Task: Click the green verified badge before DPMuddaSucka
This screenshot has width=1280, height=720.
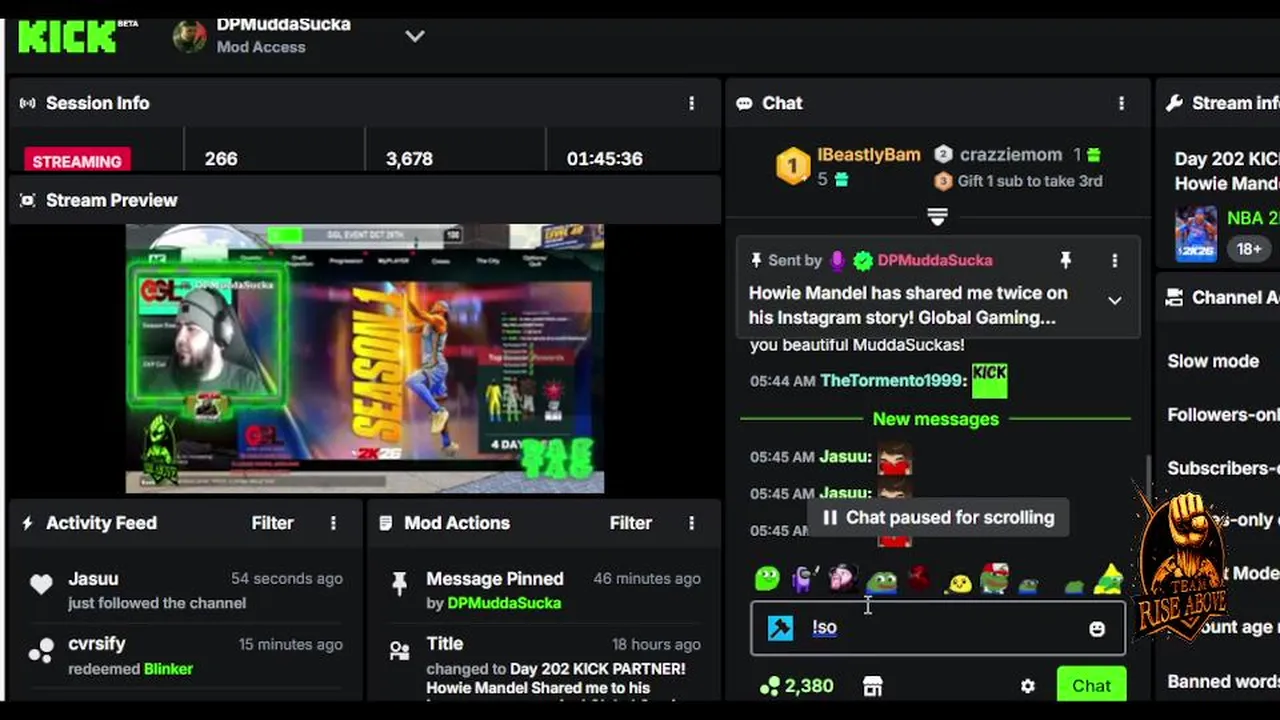Action: coord(863,260)
